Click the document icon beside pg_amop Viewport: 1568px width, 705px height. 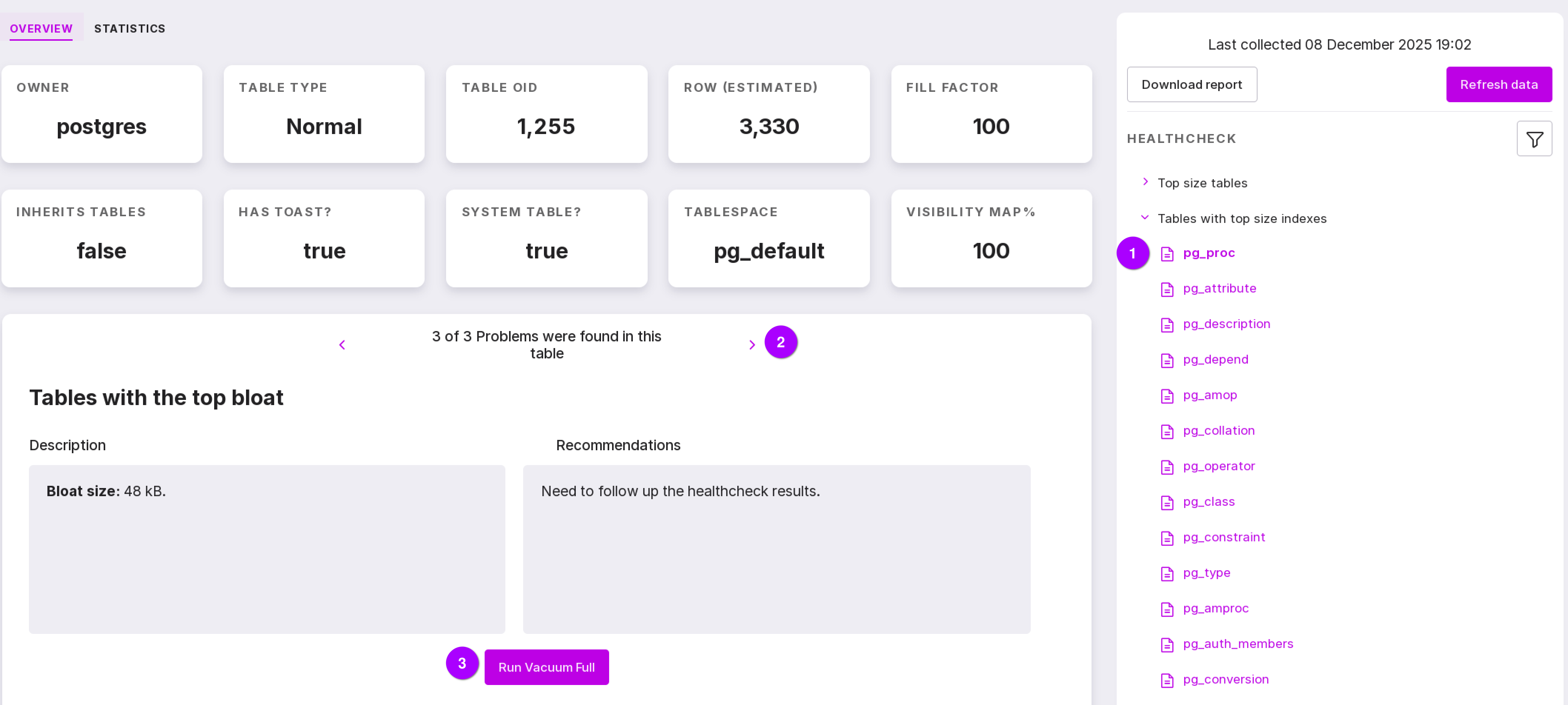click(1166, 396)
